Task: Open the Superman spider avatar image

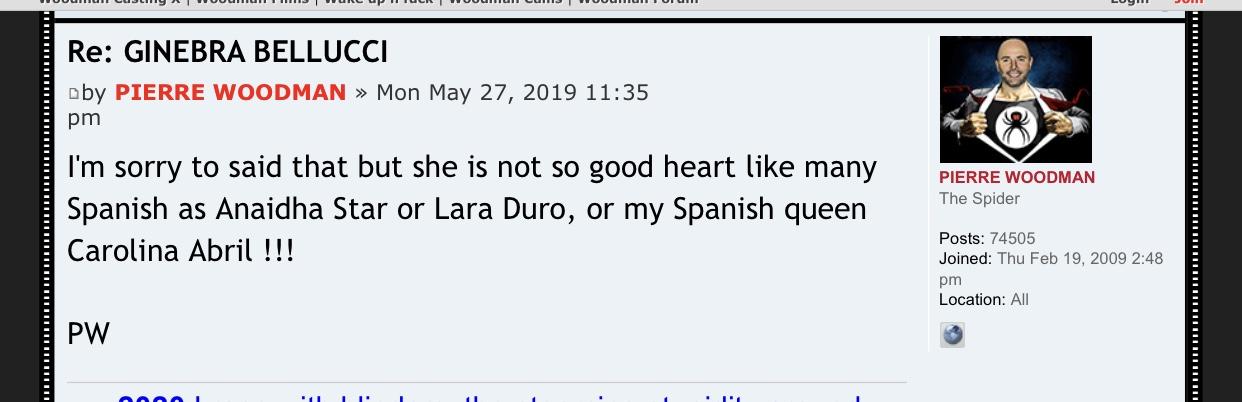Action: point(1015,99)
